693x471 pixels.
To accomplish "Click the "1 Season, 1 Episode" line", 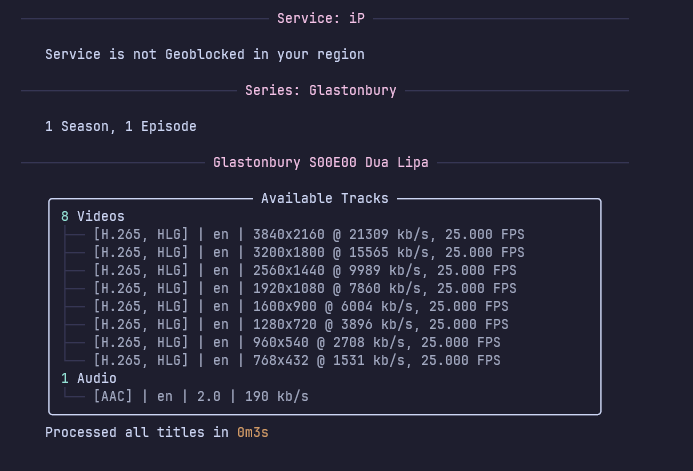I will pos(120,127).
